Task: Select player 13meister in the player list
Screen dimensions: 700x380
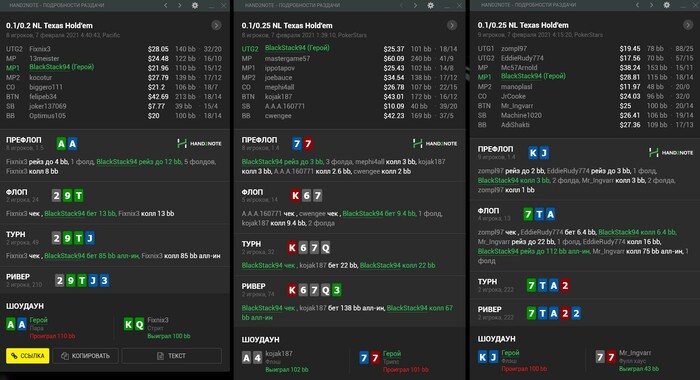Action: coord(44,58)
